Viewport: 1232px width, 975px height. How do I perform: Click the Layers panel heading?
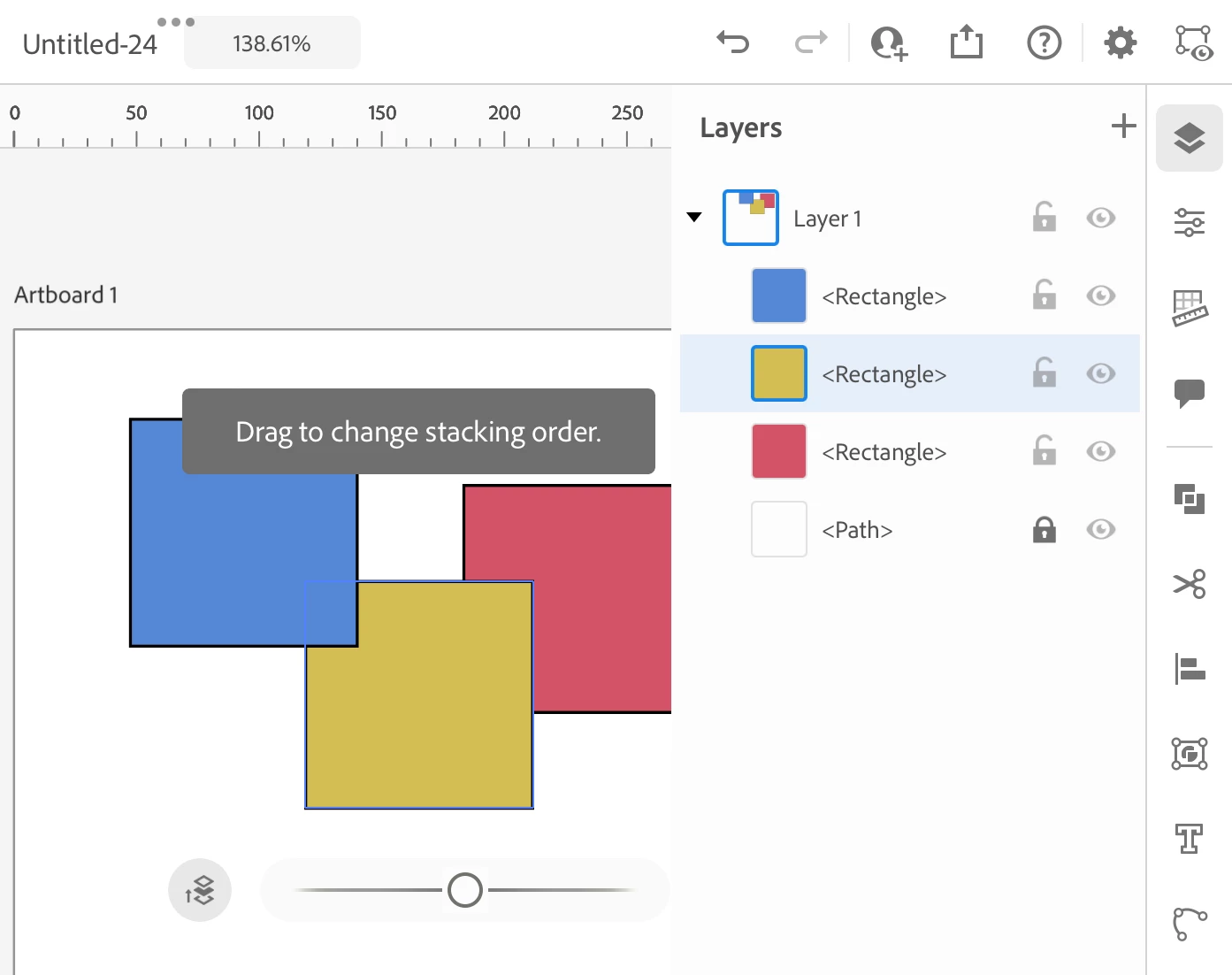pyautogui.click(x=741, y=128)
